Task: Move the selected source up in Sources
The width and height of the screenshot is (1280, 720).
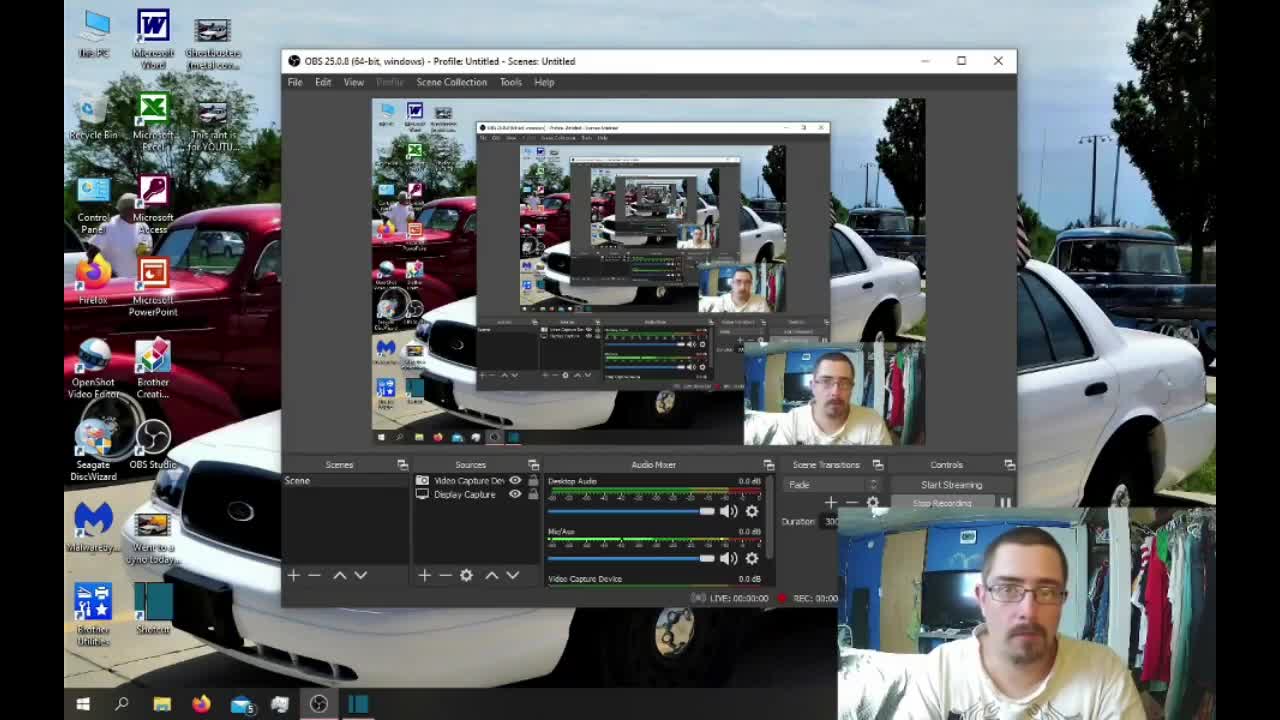Action: click(491, 575)
